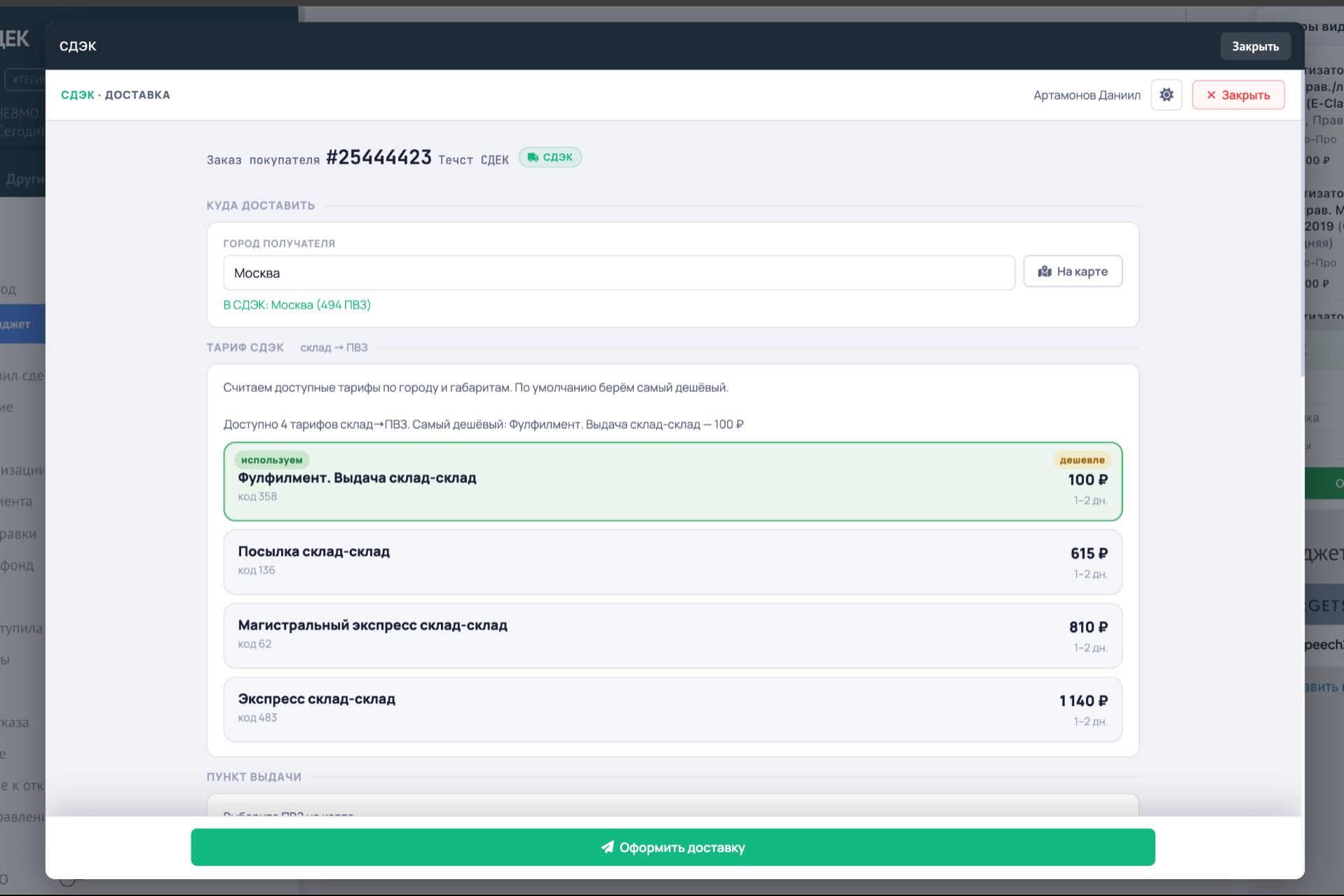Click the green СДЭК truck badge
This screenshot has height=896, width=1344.
coord(550,157)
